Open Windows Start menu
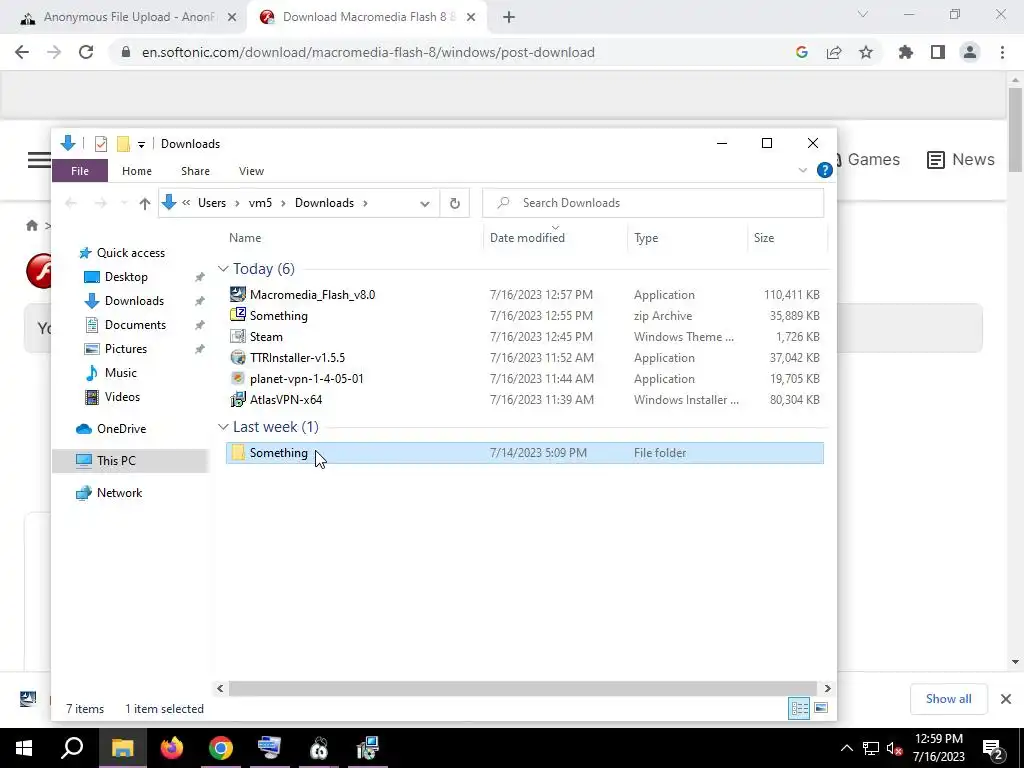 [x=24, y=748]
